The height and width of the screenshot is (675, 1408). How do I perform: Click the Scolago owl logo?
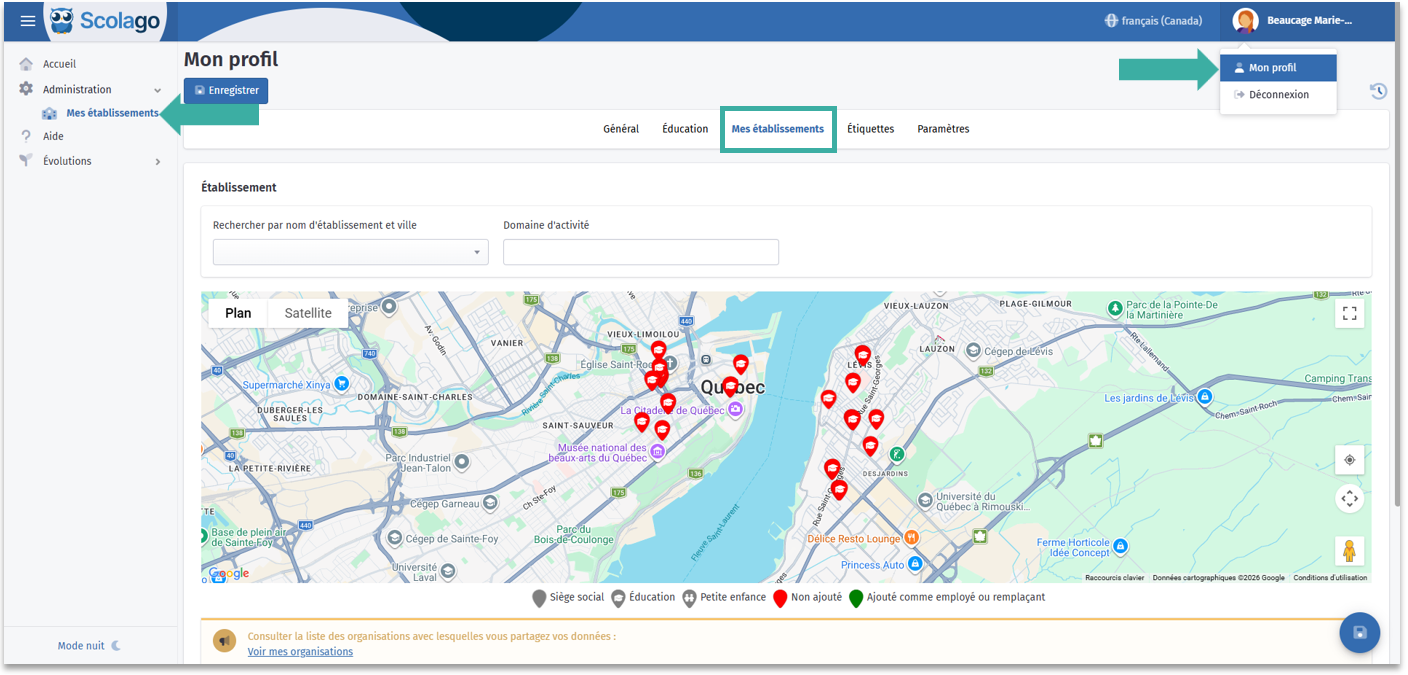click(x=62, y=21)
